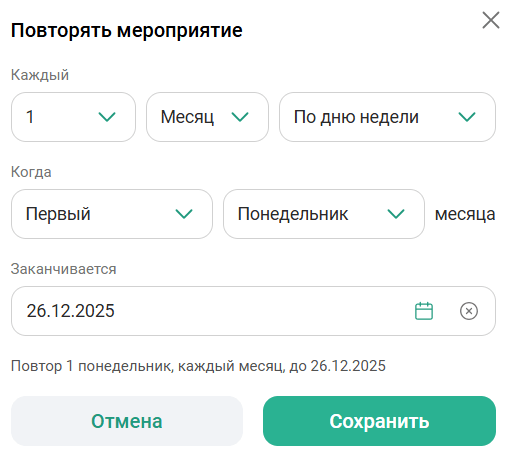The image size is (507, 460).
Task: Click the summary text Повтор 1 понедельник
Action: 92,366
